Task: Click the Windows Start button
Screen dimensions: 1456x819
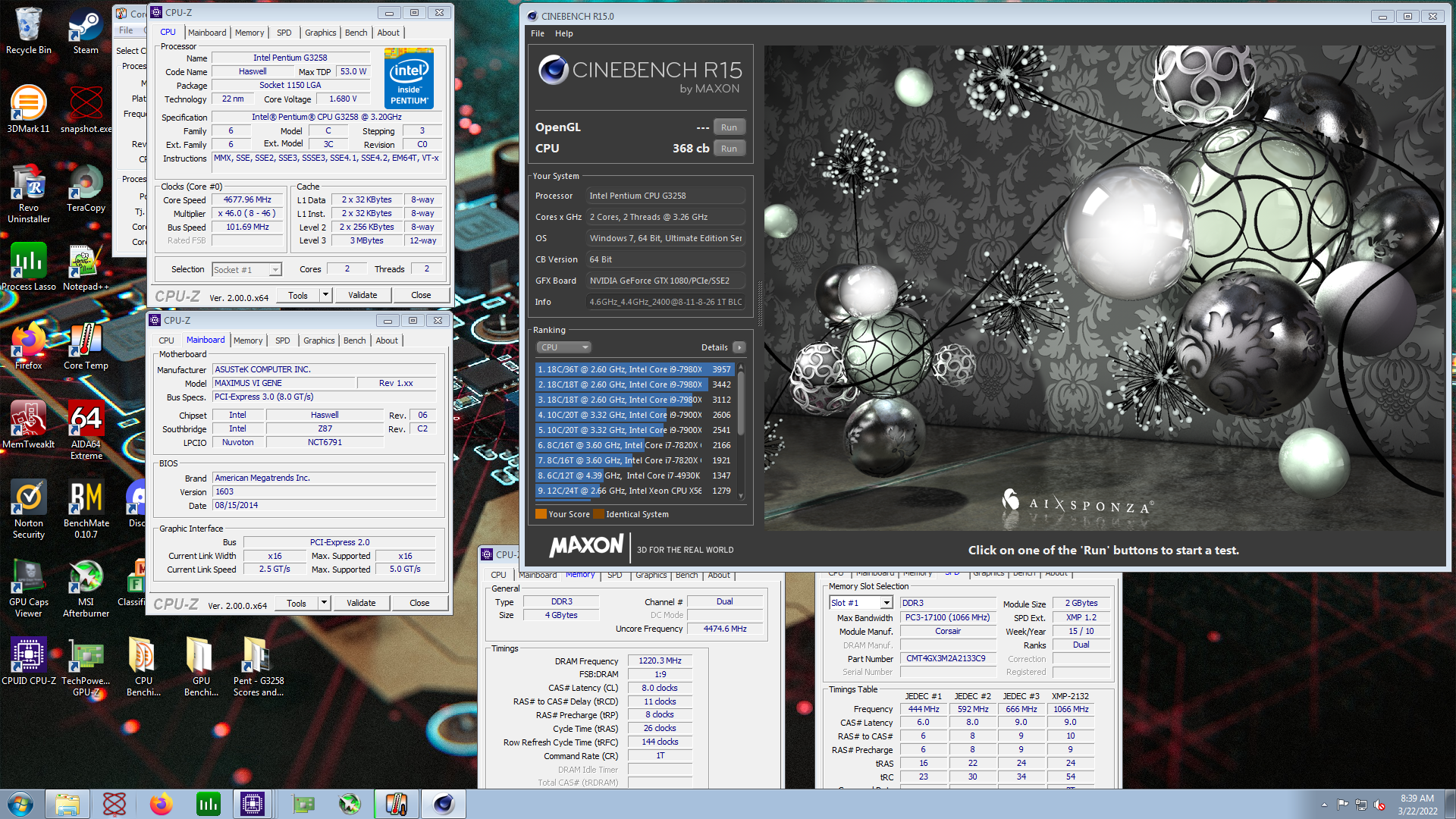Action: 20,804
